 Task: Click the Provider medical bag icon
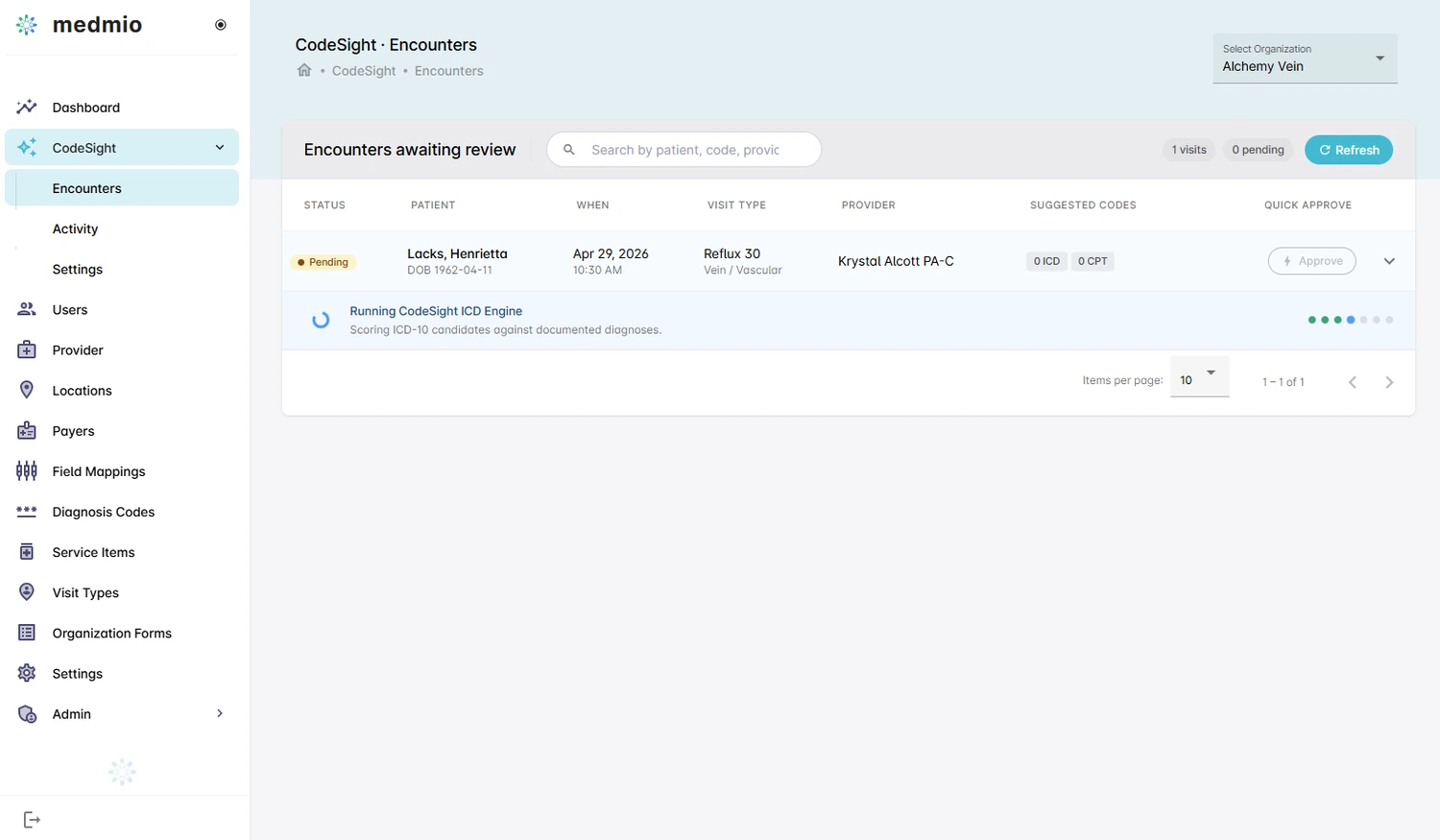point(27,349)
